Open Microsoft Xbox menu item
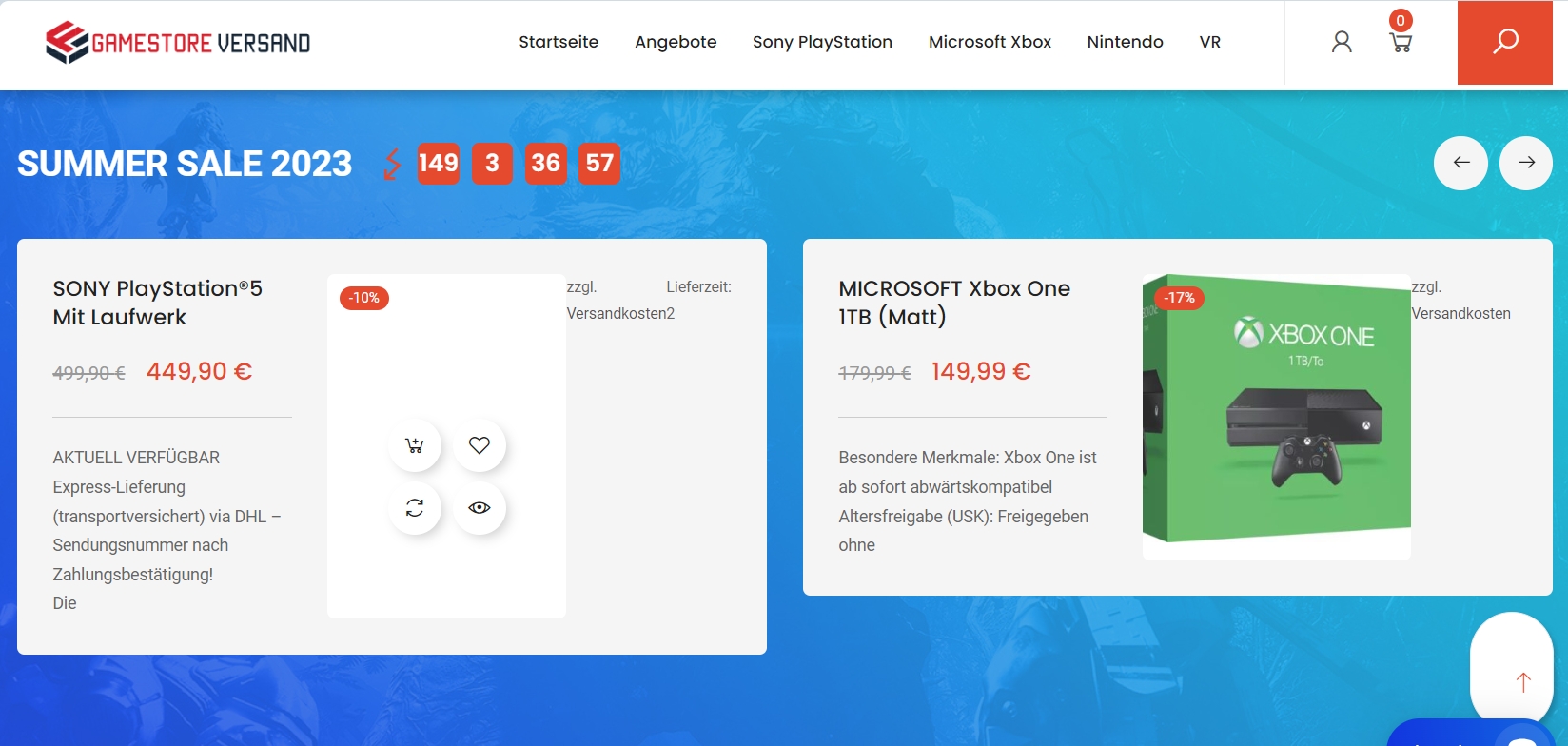Screen dimensions: 1568x746 pyautogui.click(x=990, y=42)
